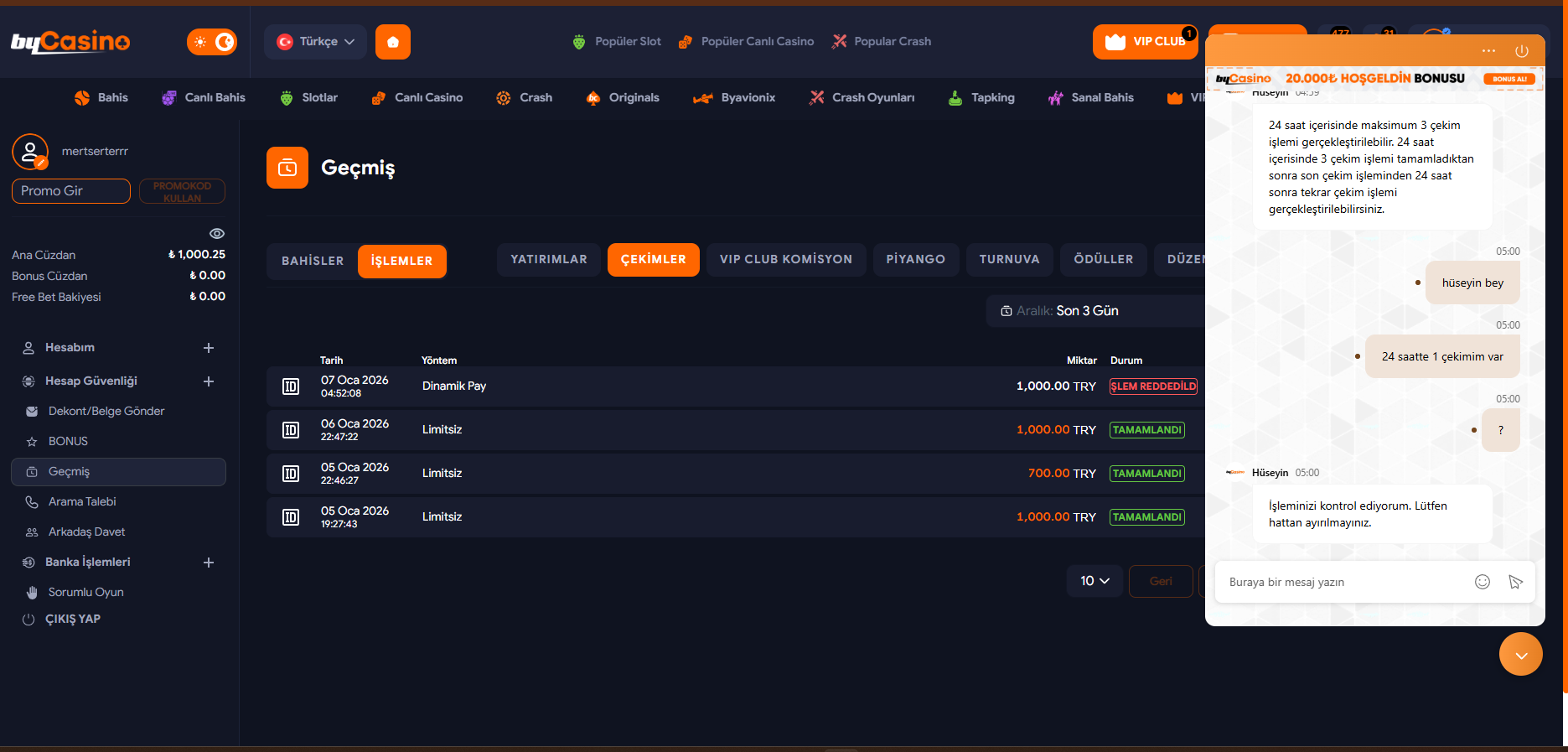Viewport: 1568px width, 752px height.
Task: Click the İŞLEM REDDEDİLDİ status badge
Action: tap(1153, 386)
